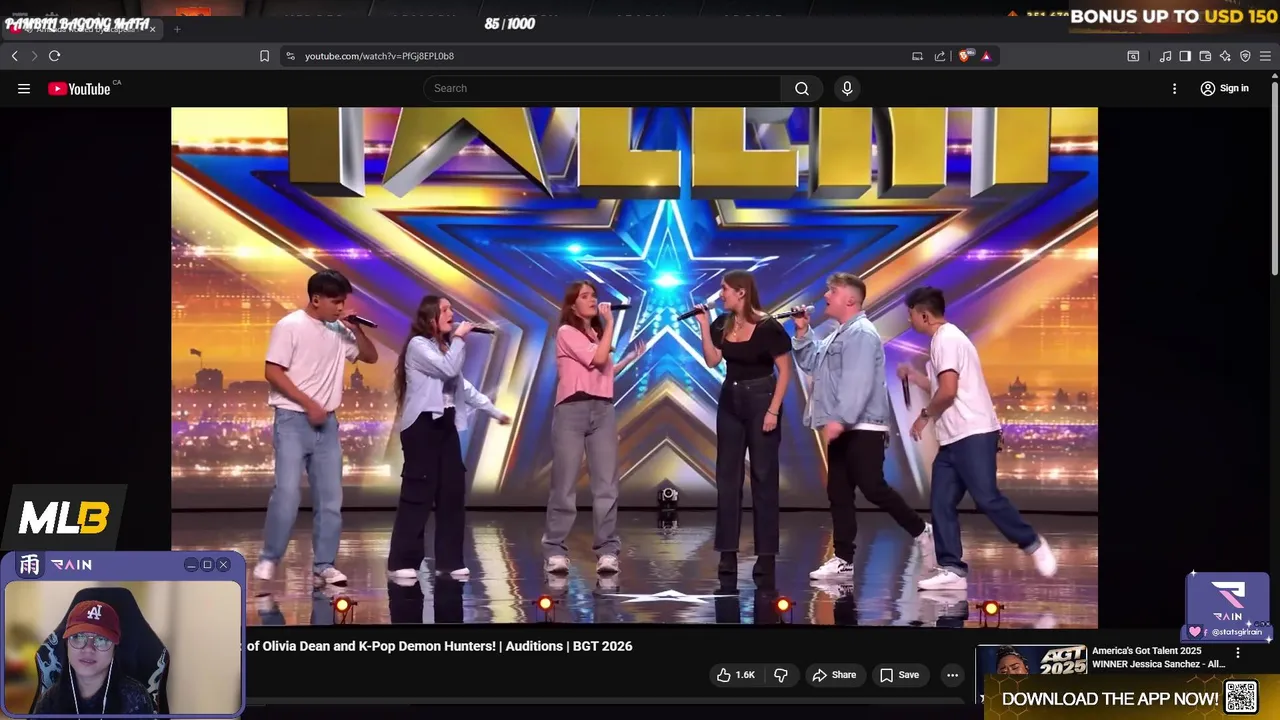The image size is (1280, 720).
Task: Open the tab search icon in toolbar
Action: 1133,56
